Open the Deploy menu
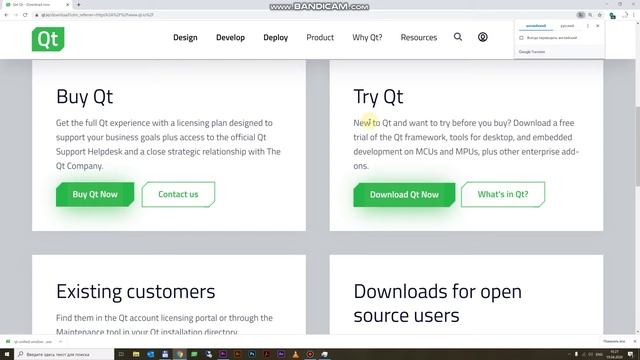This screenshot has width=640, height=360. pos(276,38)
